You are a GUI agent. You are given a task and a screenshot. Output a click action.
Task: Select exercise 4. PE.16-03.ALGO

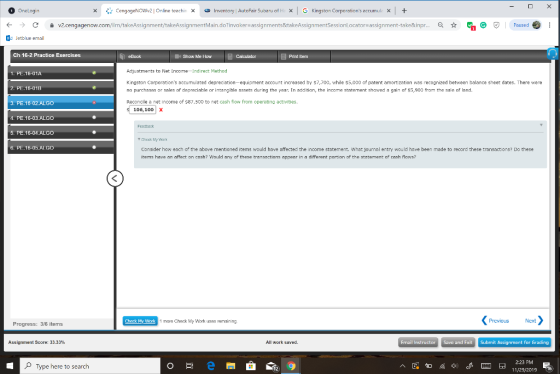coord(61,118)
